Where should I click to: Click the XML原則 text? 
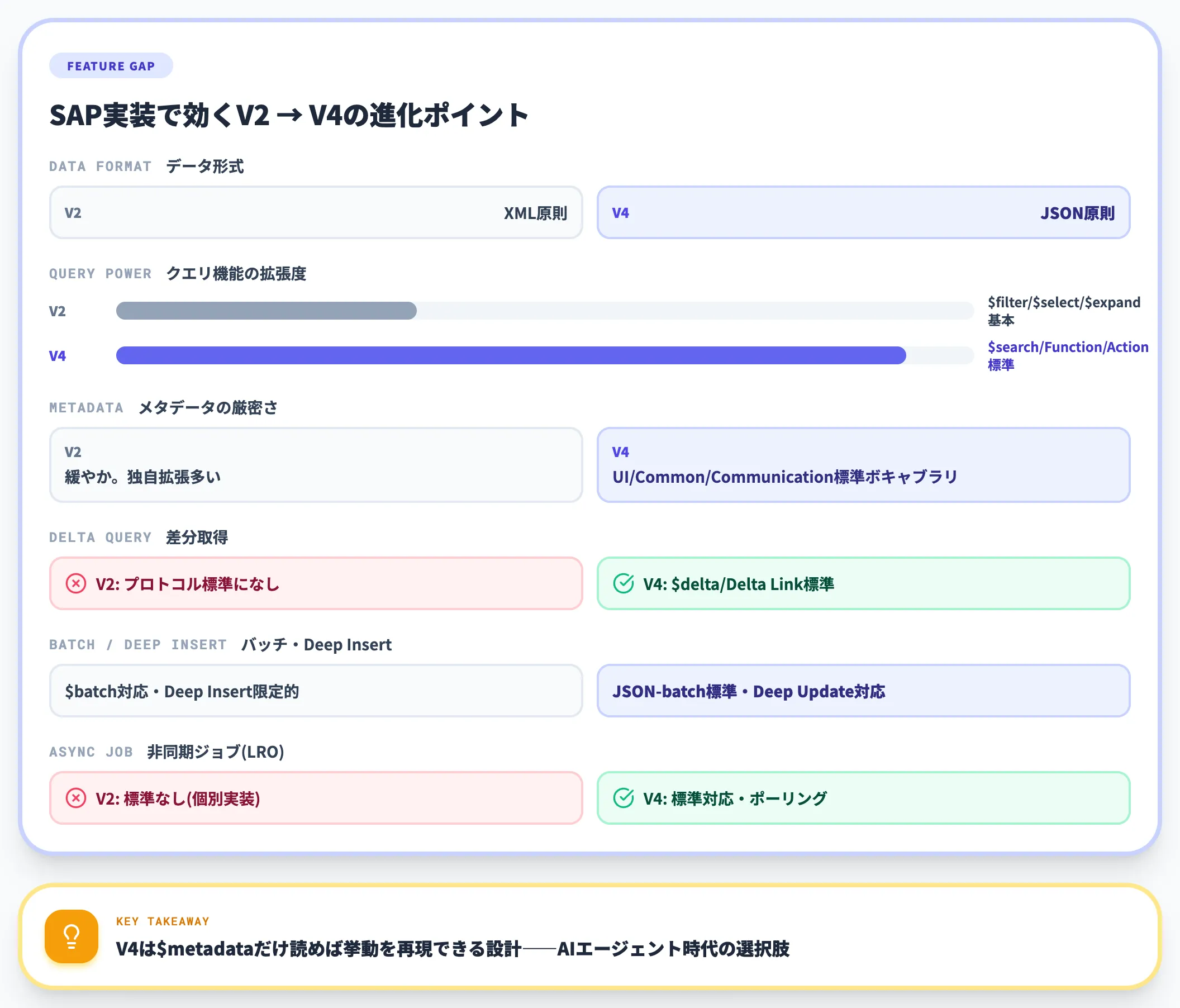point(535,213)
